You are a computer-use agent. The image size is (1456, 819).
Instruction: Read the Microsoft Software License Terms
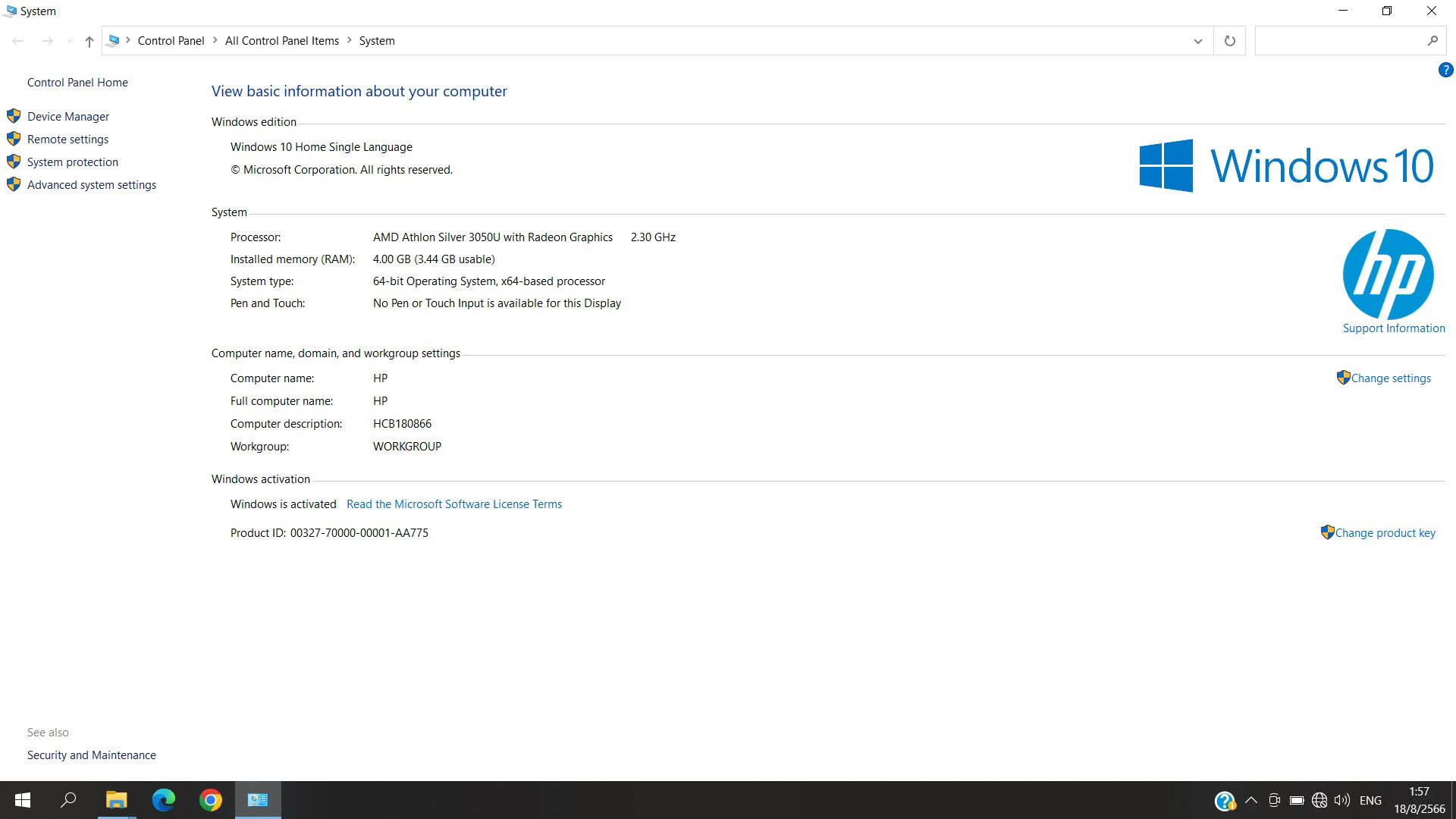click(454, 504)
